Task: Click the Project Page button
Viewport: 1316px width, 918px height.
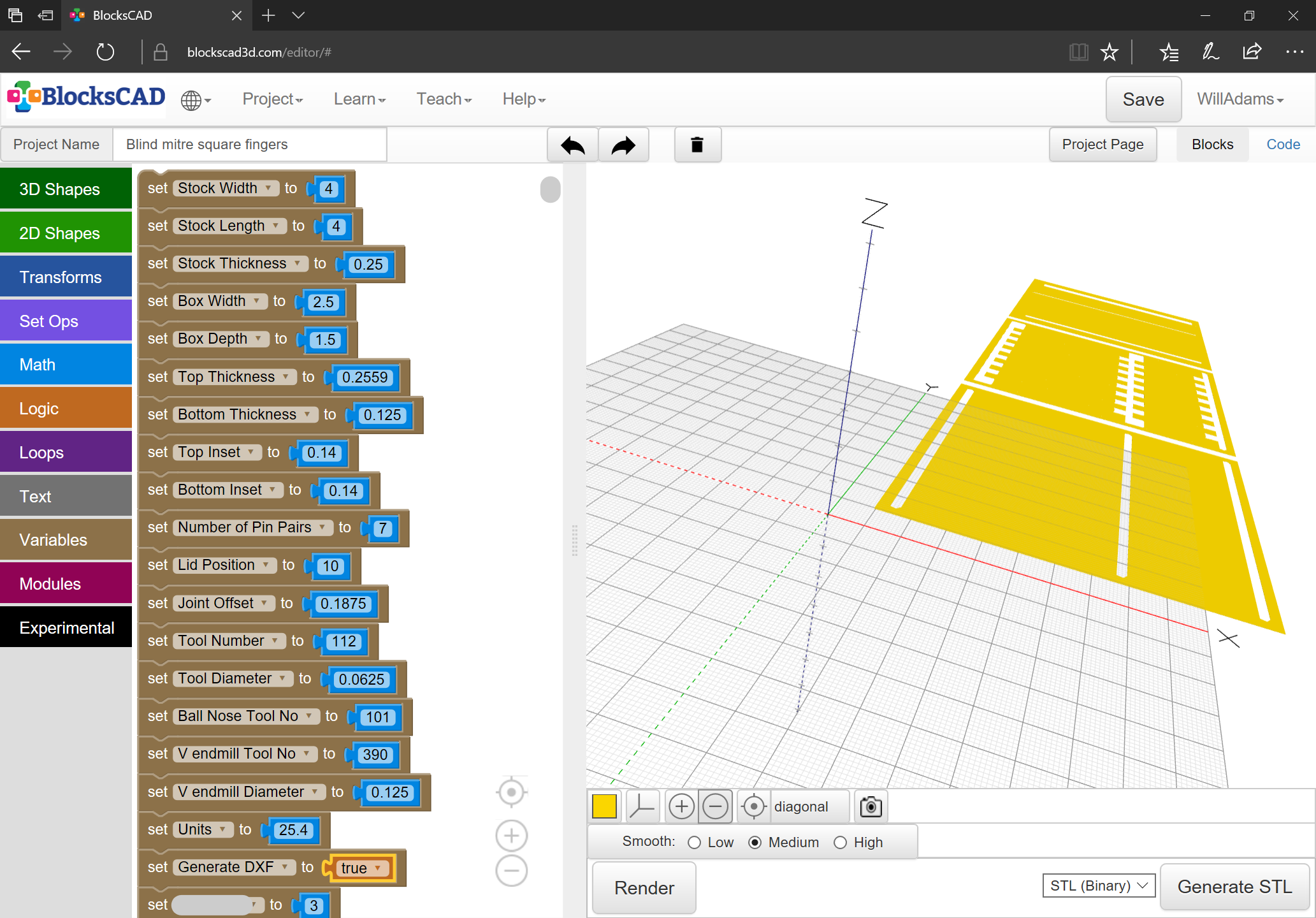Action: pyautogui.click(x=1103, y=145)
